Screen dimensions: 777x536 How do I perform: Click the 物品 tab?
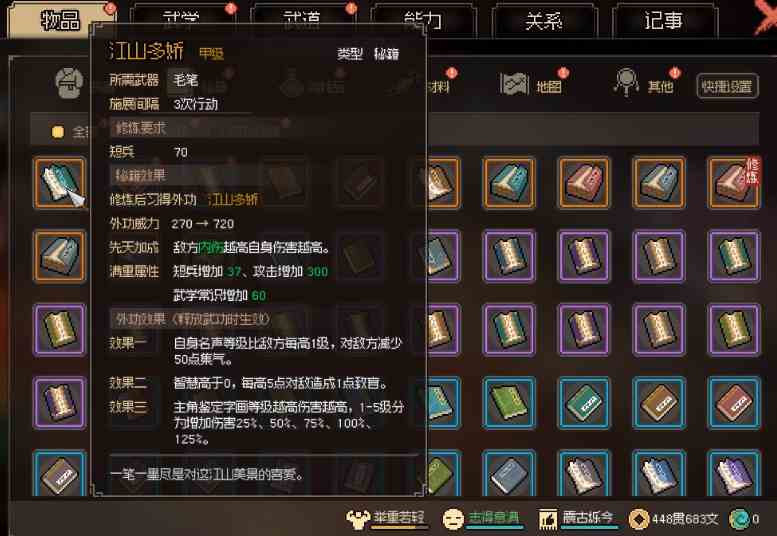click(60, 20)
